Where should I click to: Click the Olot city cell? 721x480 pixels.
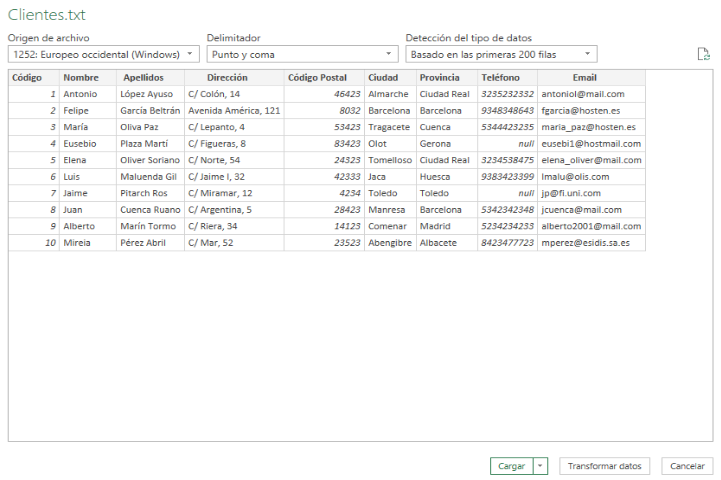390,144
